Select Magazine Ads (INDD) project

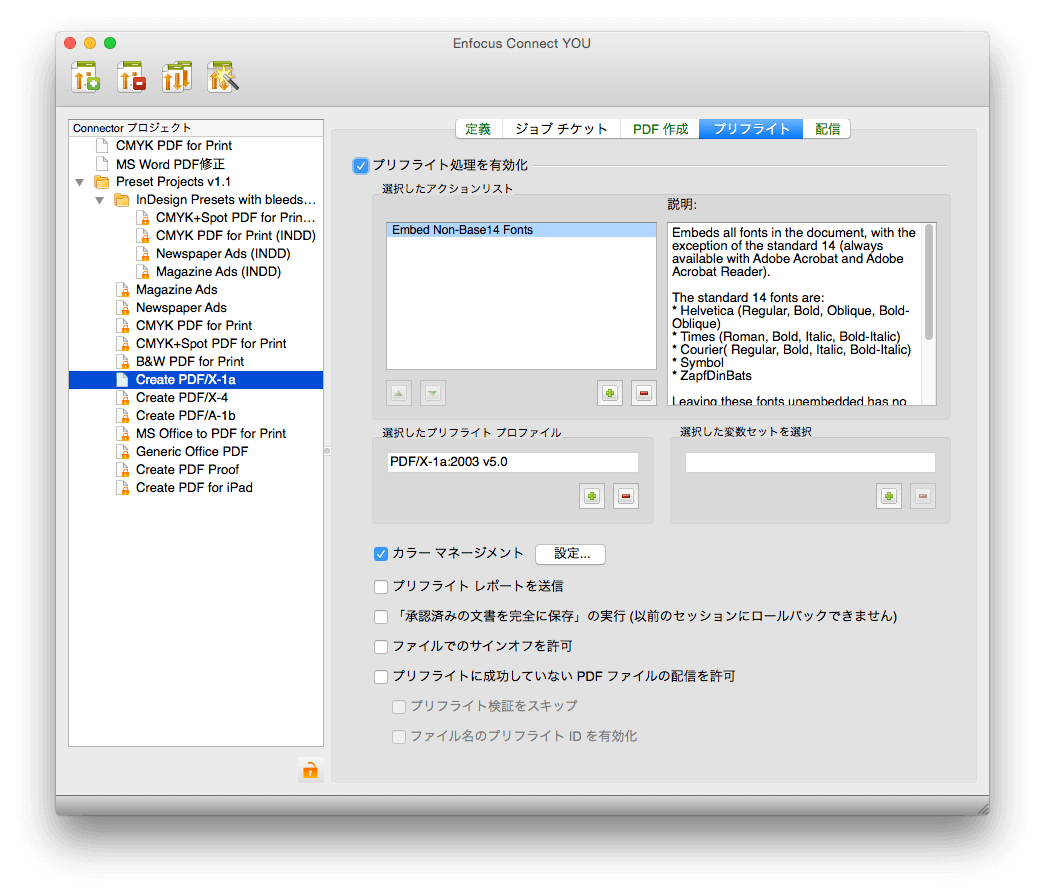[x=219, y=271]
